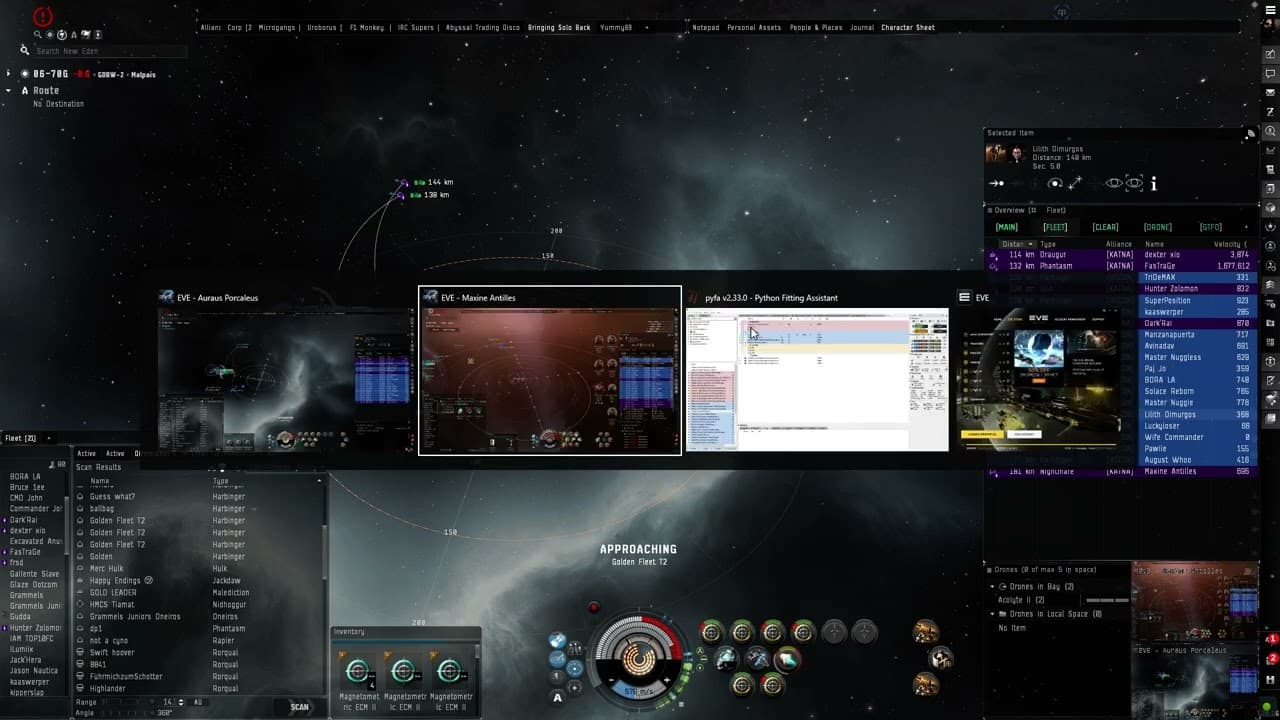Viewport: 1280px width, 720px height.
Task: Click the red stop ship indicator
Action: (x=594, y=607)
